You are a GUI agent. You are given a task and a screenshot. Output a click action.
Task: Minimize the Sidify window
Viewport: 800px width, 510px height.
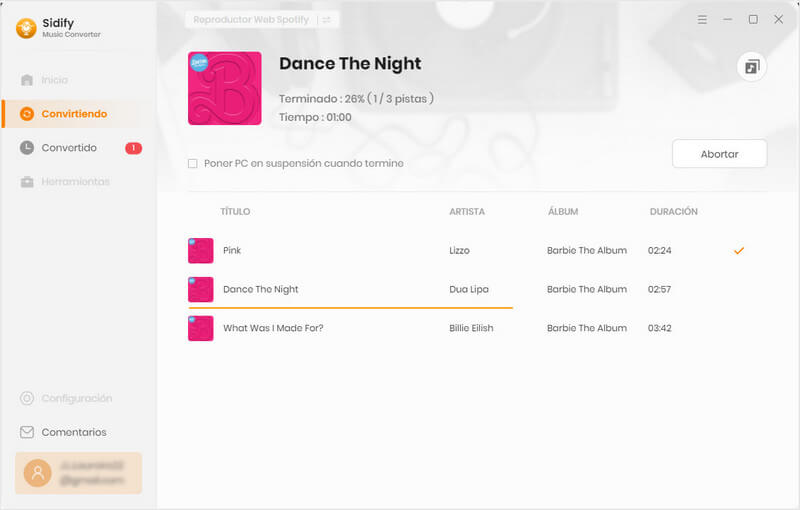coord(728,19)
